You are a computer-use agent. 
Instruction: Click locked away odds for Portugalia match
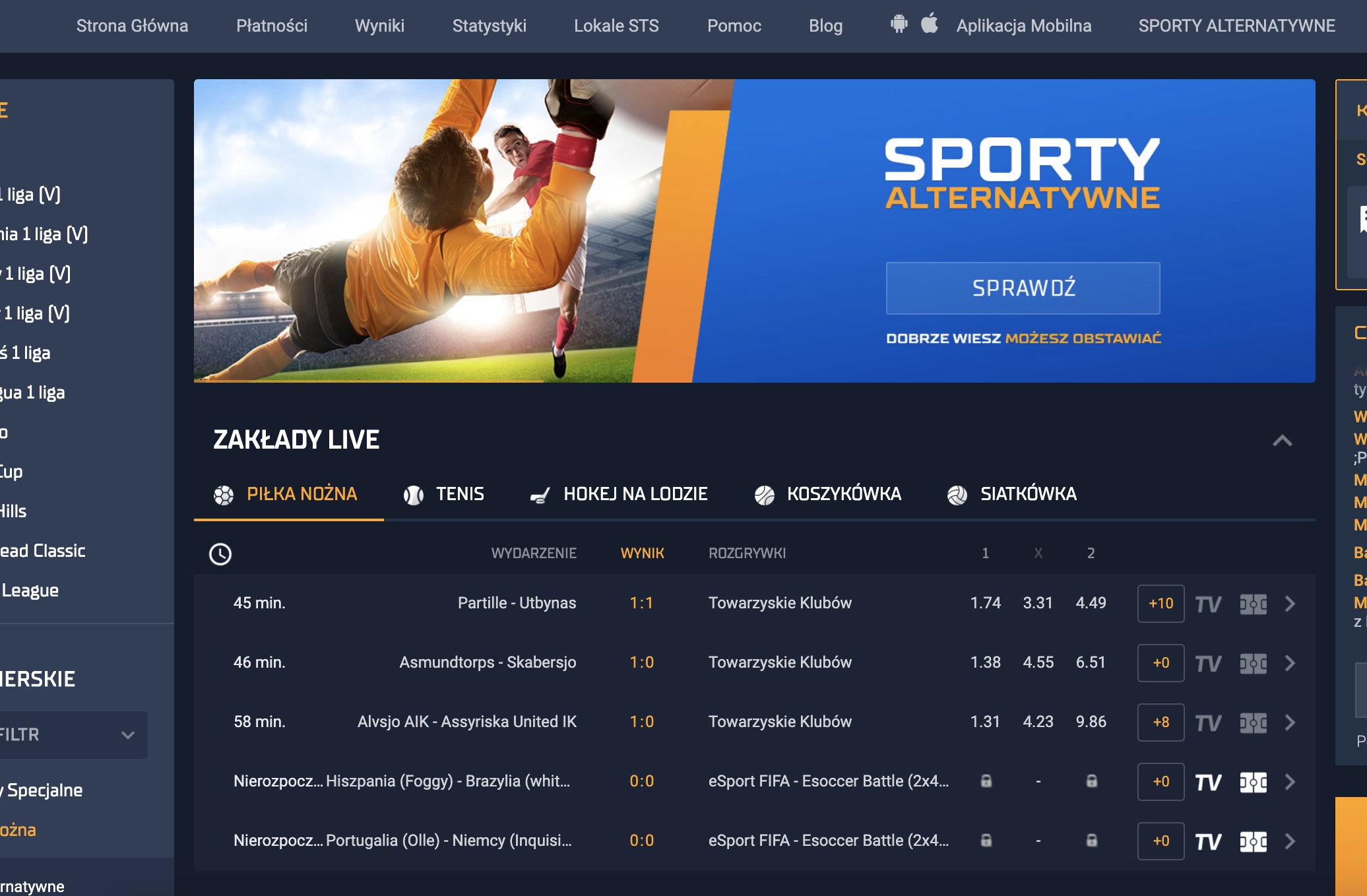(x=1091, y=841)
